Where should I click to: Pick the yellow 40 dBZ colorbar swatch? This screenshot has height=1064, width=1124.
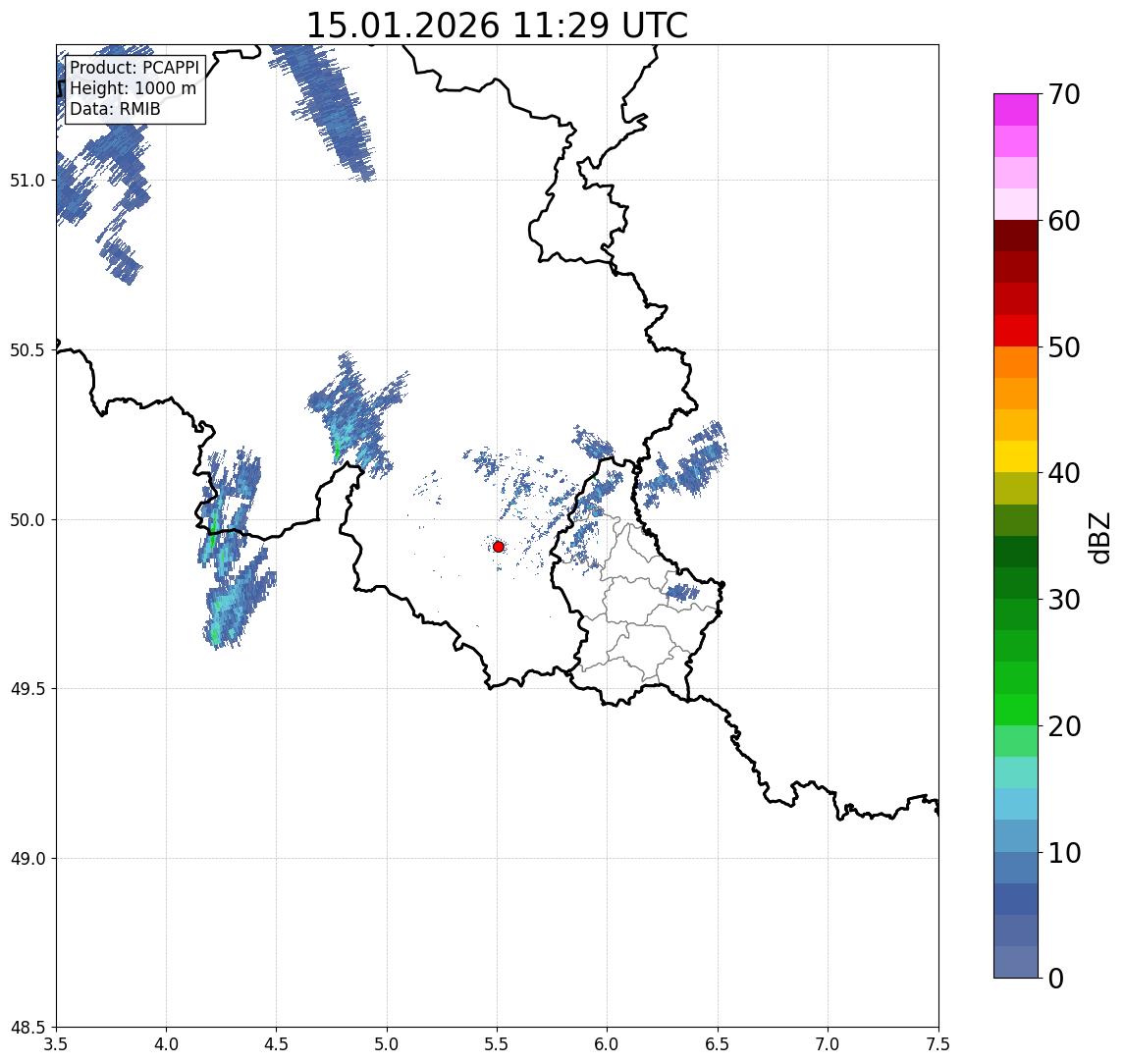tap(1016, 456)
